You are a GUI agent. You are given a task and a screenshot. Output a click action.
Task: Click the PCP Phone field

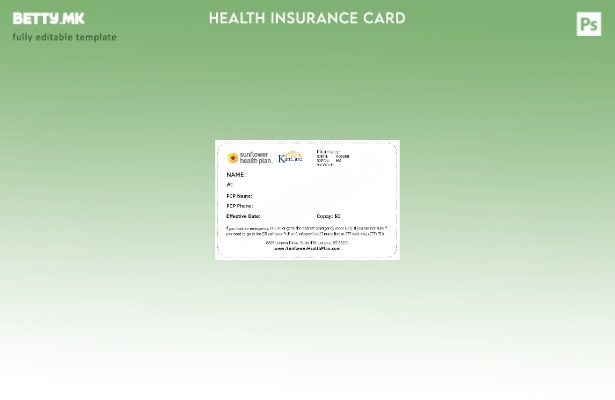coord(239,206)
